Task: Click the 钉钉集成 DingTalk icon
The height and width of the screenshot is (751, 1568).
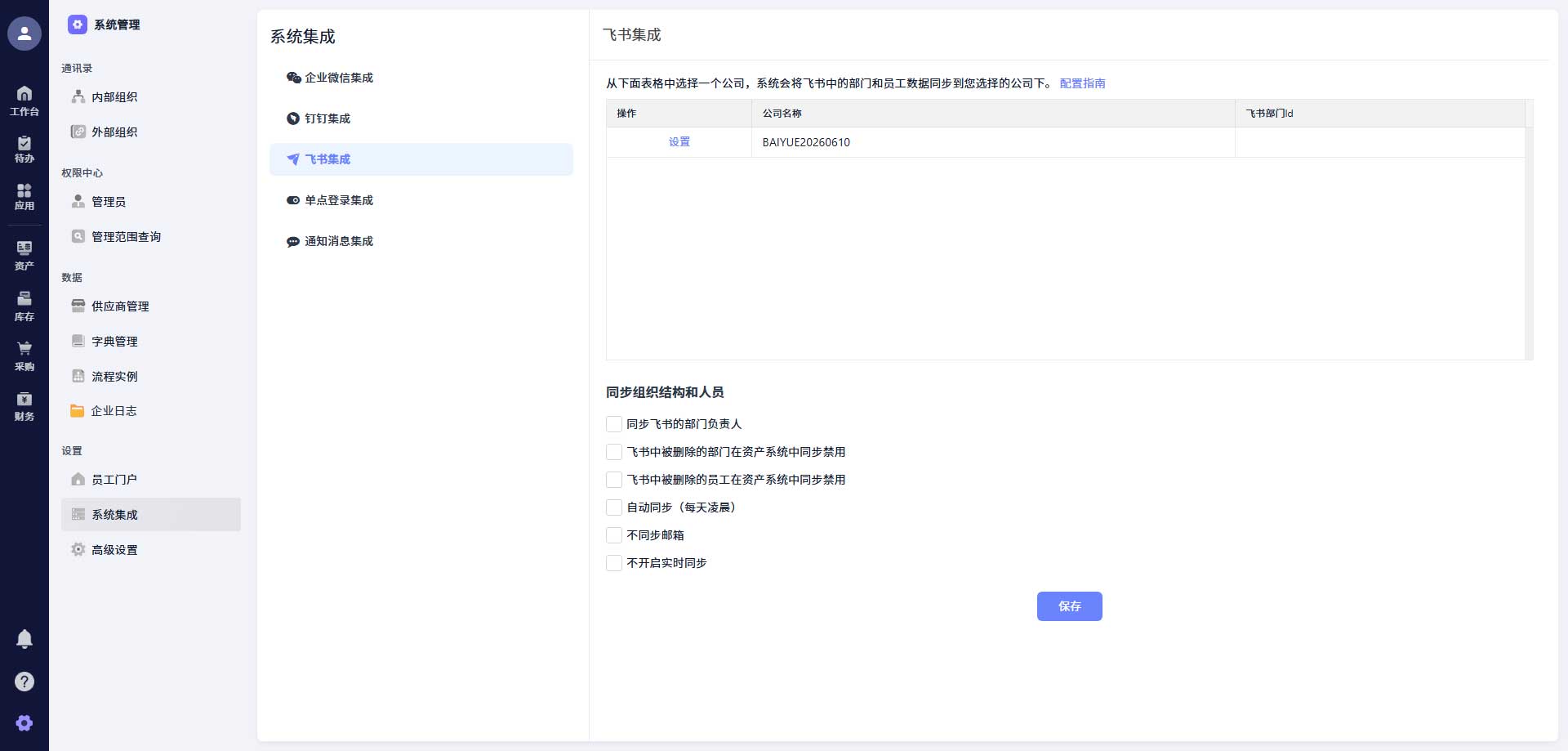Action: pos(293,118)
